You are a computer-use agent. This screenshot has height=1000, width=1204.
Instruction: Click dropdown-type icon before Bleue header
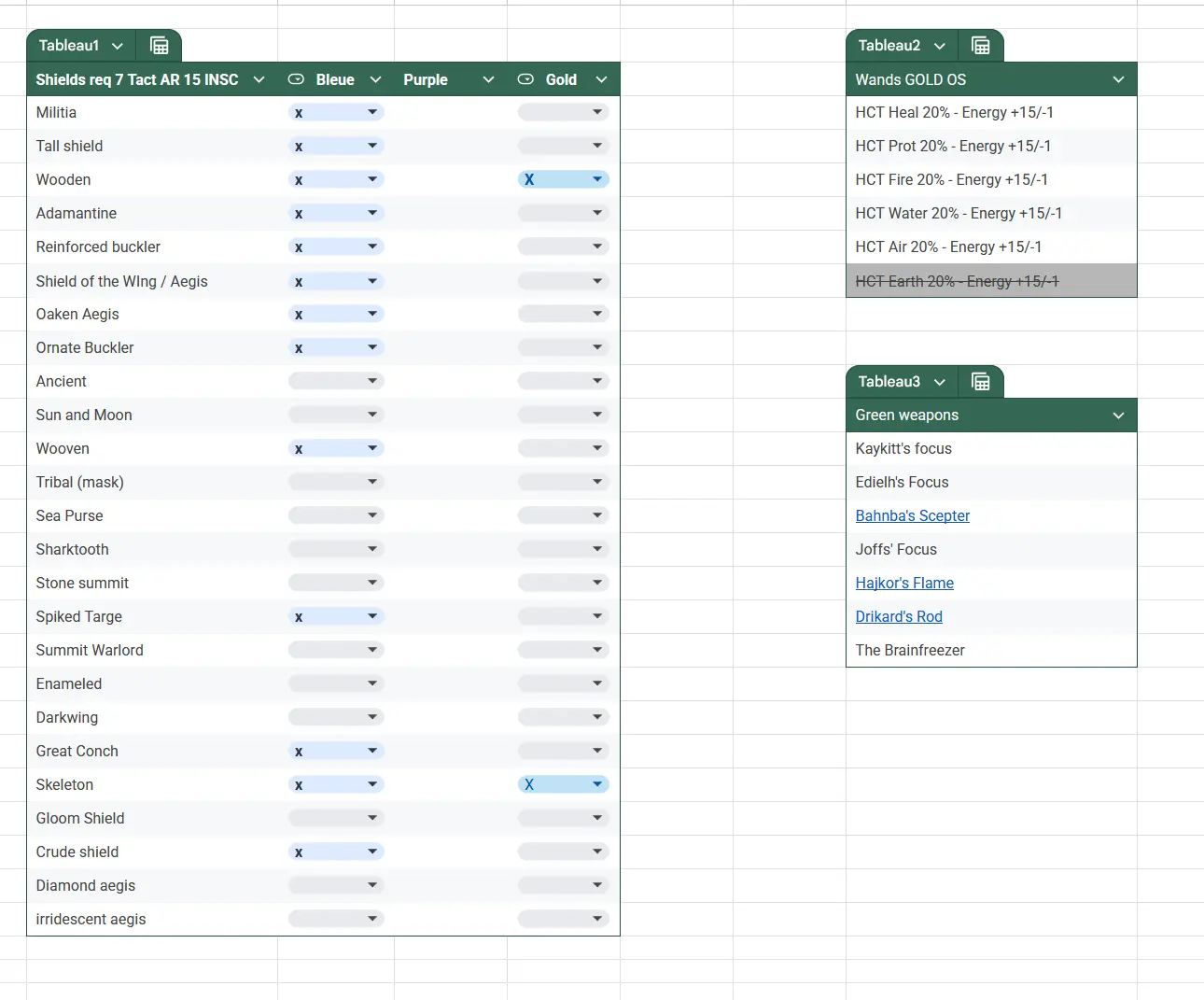coord(296,79)
